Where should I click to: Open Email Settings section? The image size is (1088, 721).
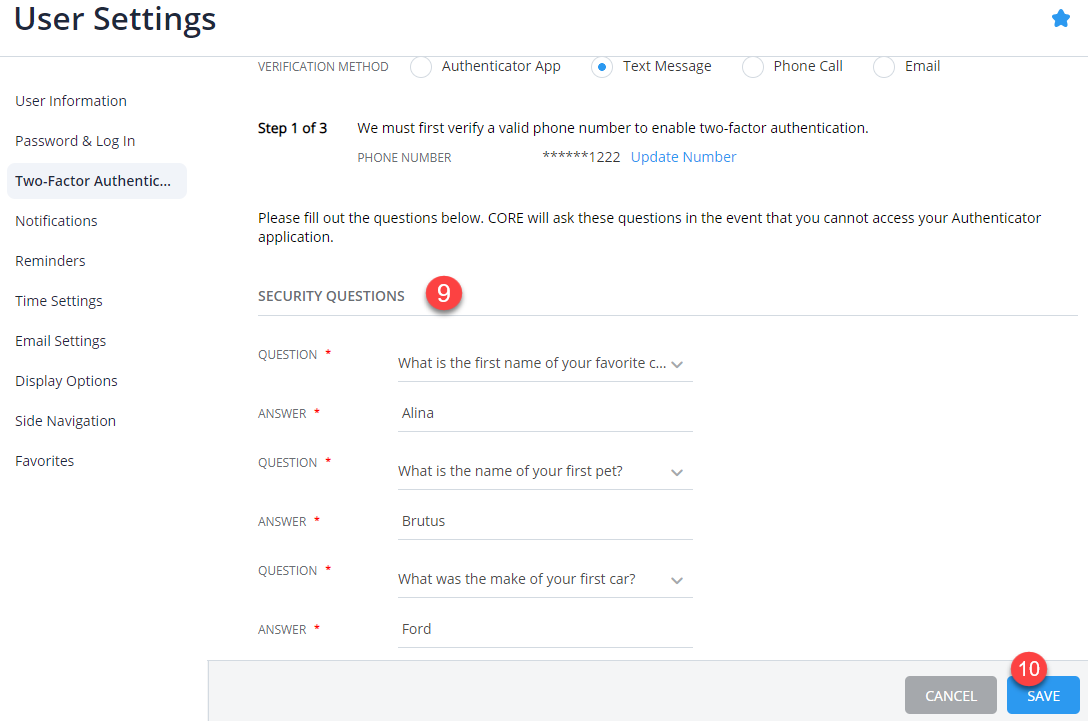60,340
